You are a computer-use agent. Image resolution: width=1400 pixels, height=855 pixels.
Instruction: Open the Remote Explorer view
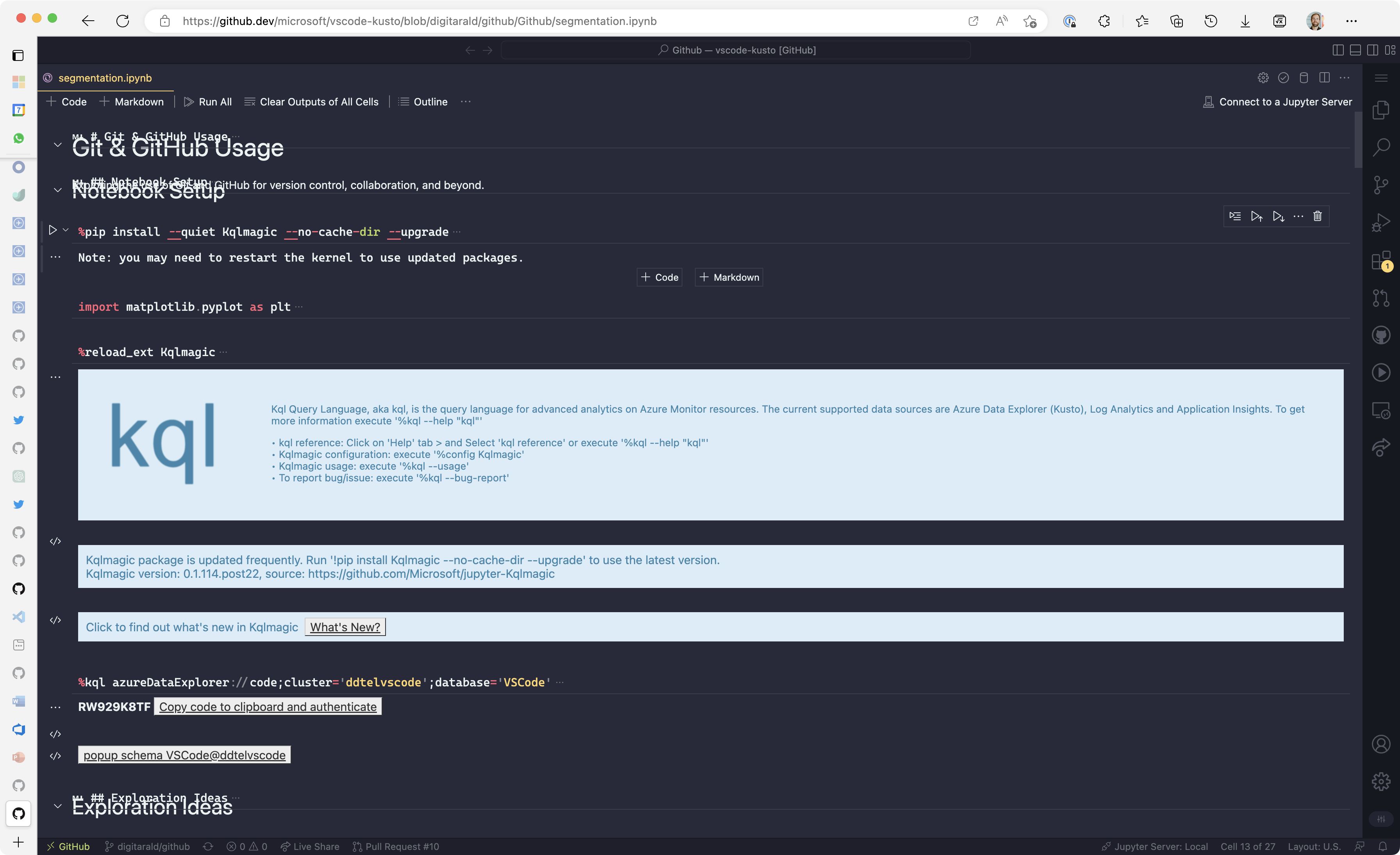click(x=1381, y=410)
